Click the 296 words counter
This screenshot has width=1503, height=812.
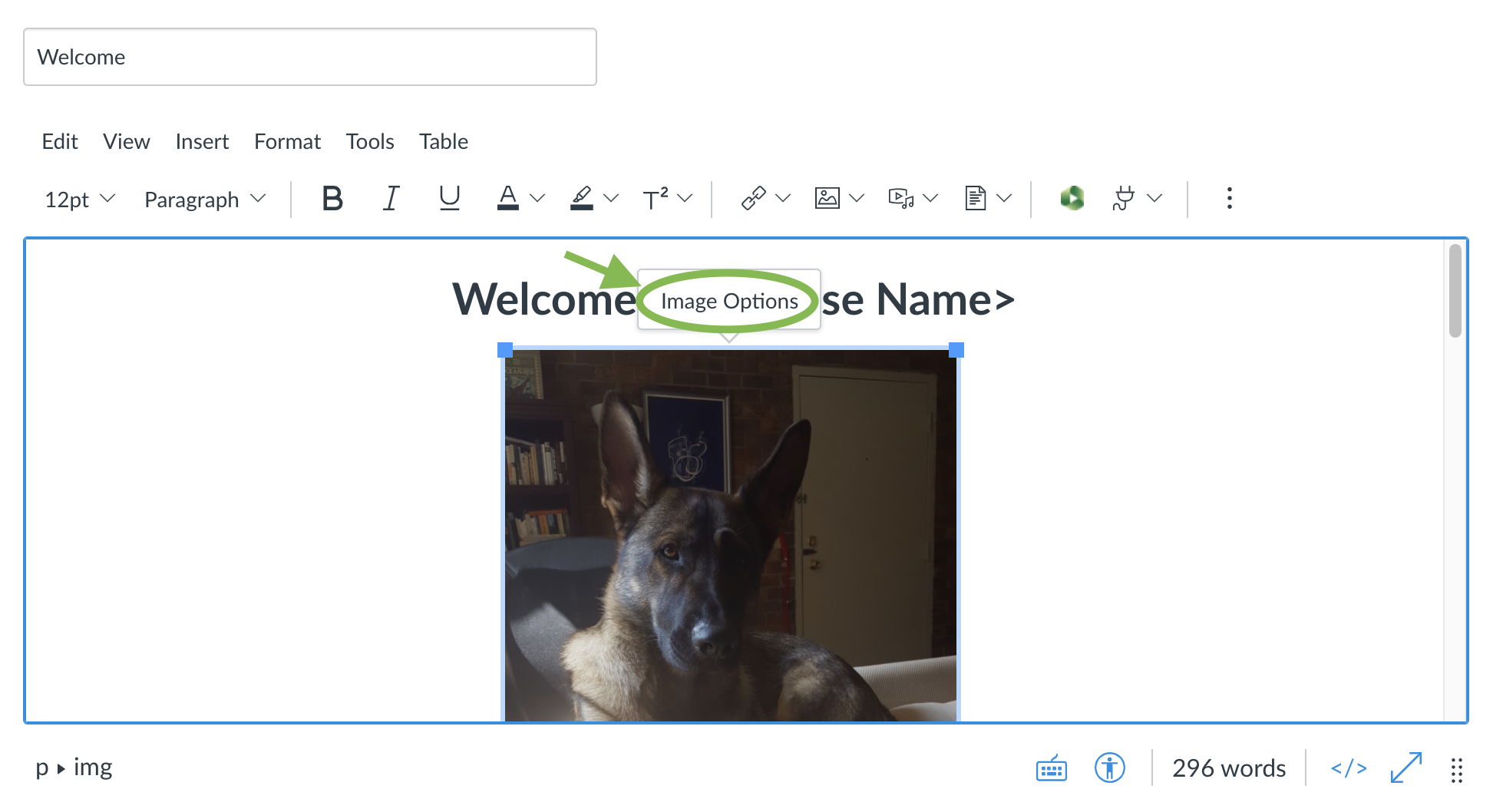[1229, 768]
